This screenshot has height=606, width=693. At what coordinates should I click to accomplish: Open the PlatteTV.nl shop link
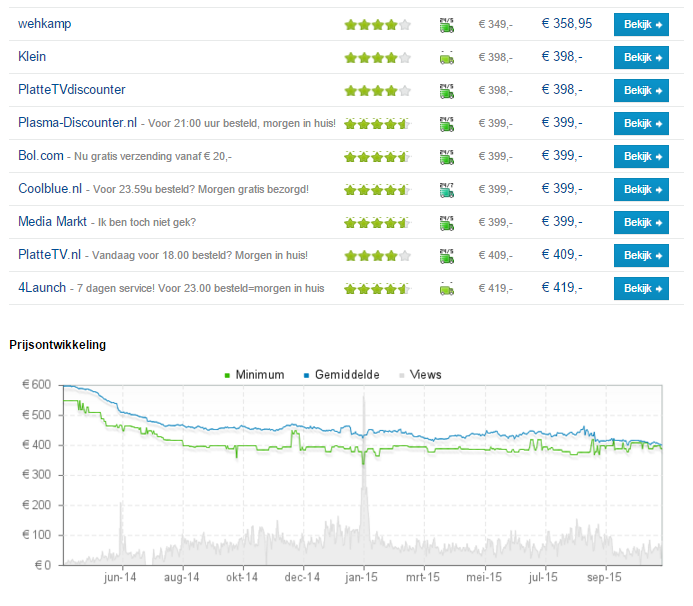pyautogui.click(x=50, y=255)
